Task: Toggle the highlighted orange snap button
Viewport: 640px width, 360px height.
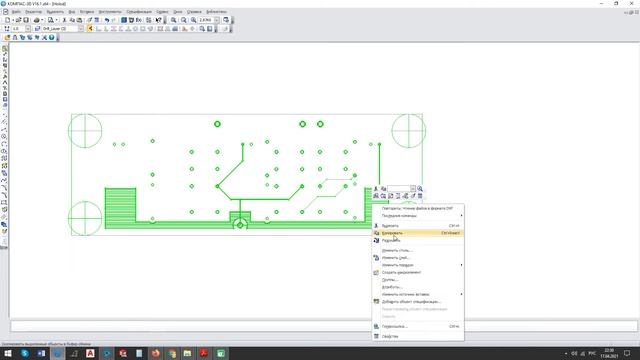Action: (90, 29)
